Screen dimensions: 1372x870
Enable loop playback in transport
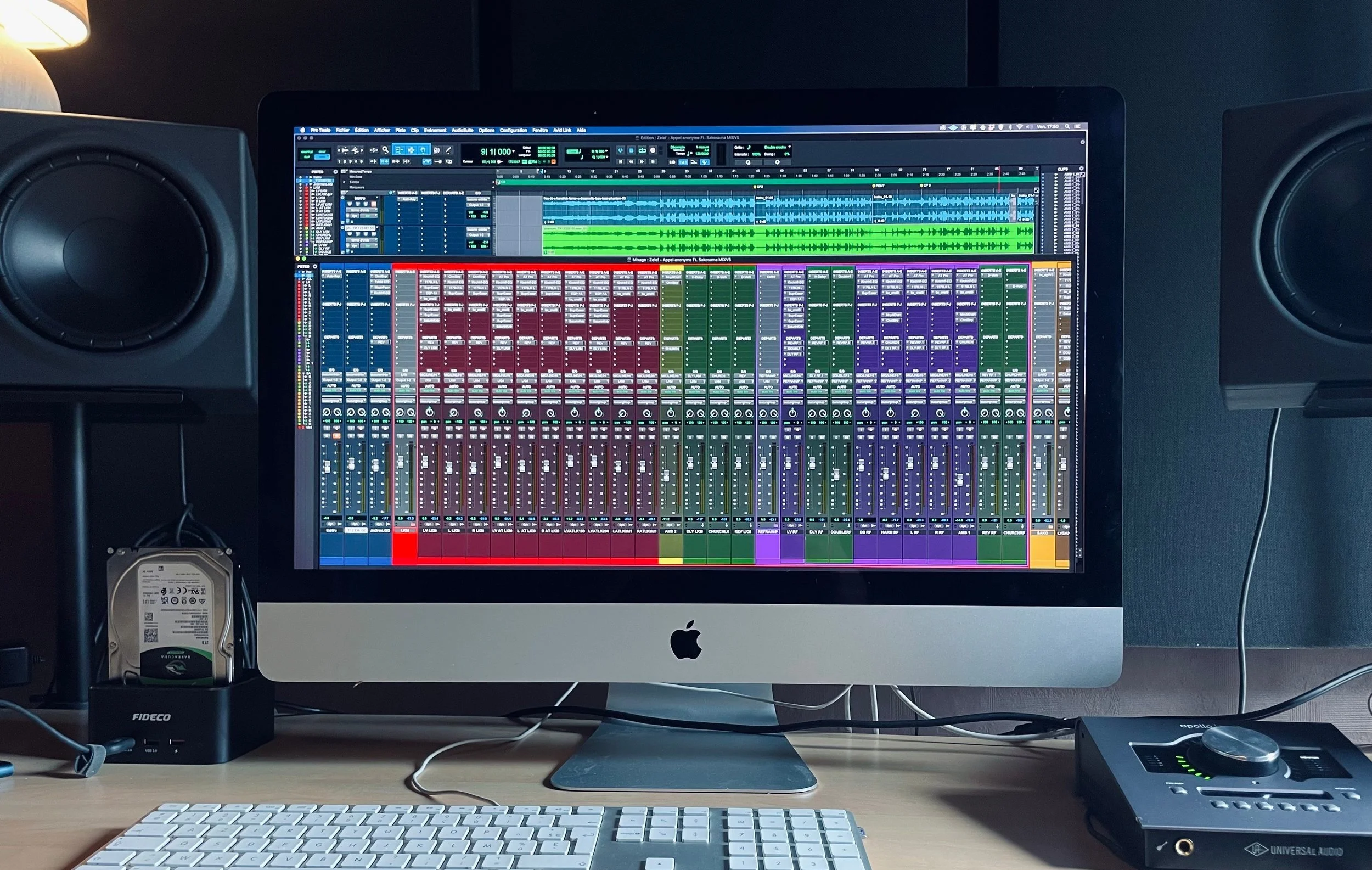coord(642,150)
